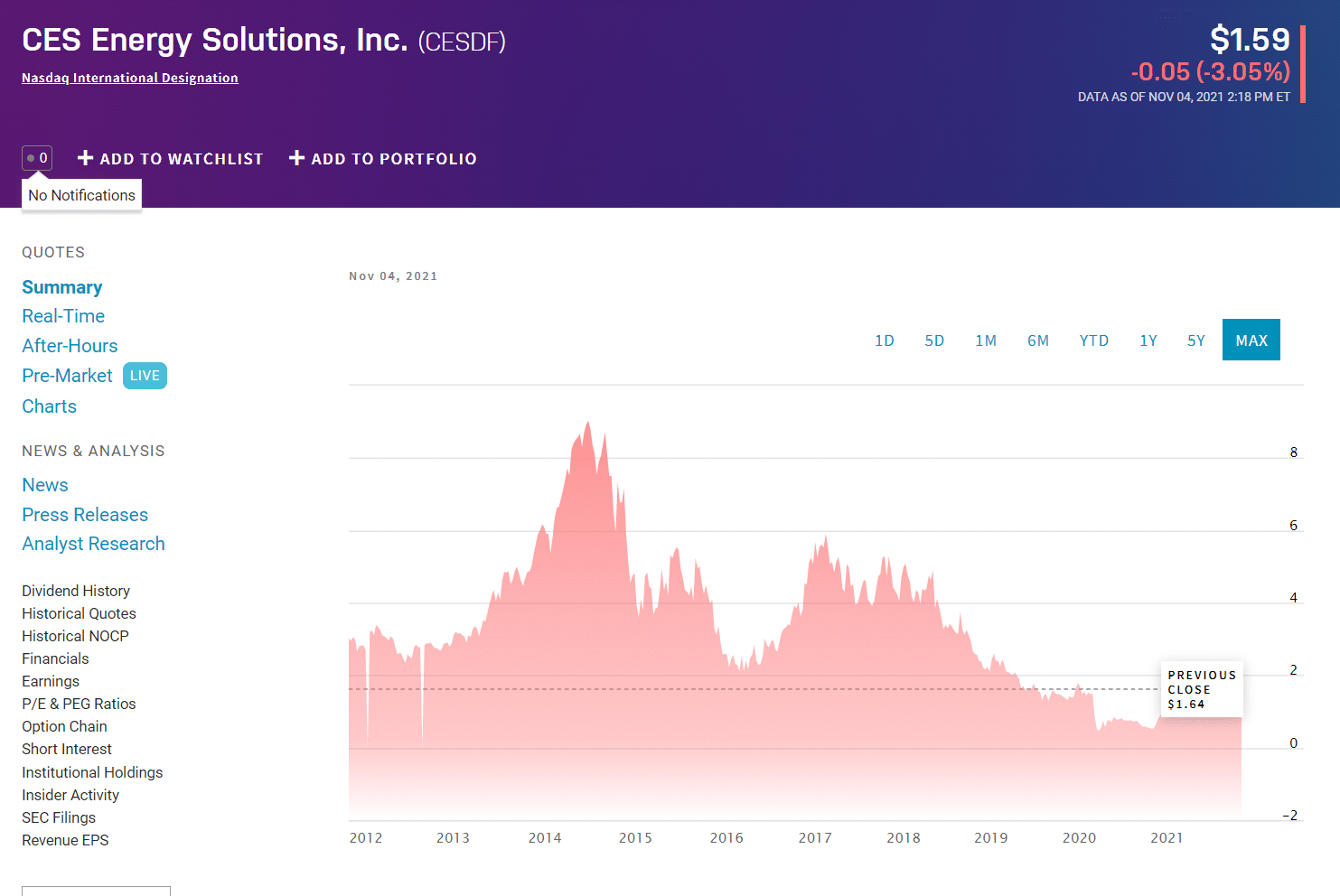Open Press Releases section
The height and width of the screenshot is (896, 1340).
[85, 515]
